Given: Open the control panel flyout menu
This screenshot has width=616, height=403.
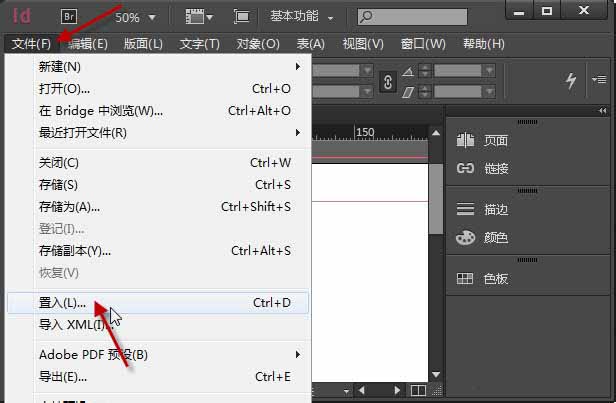Looking at the screenshot, I should tap(600, 80).
